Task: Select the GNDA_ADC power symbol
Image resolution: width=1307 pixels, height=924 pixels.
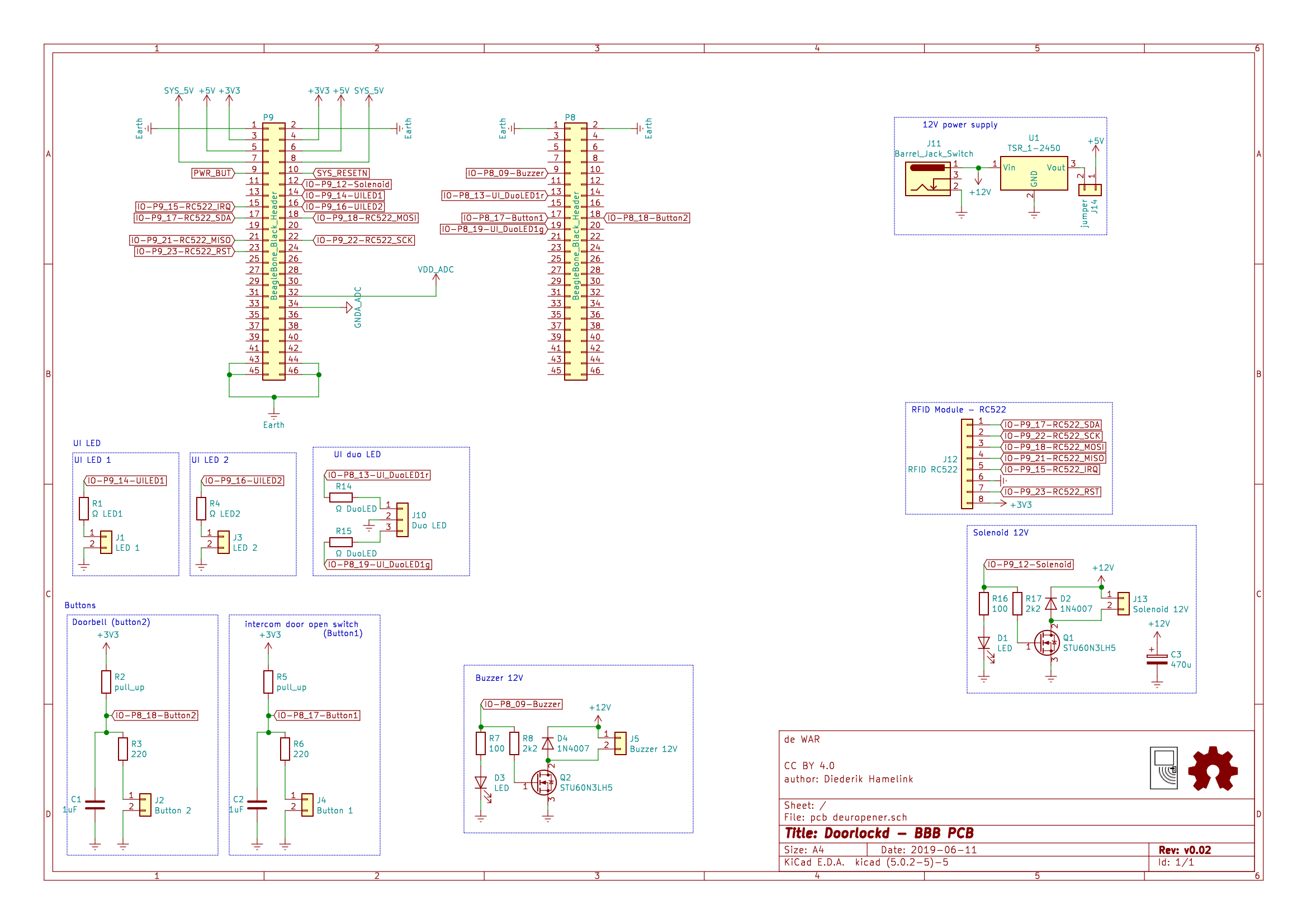Action: (349, 307)
